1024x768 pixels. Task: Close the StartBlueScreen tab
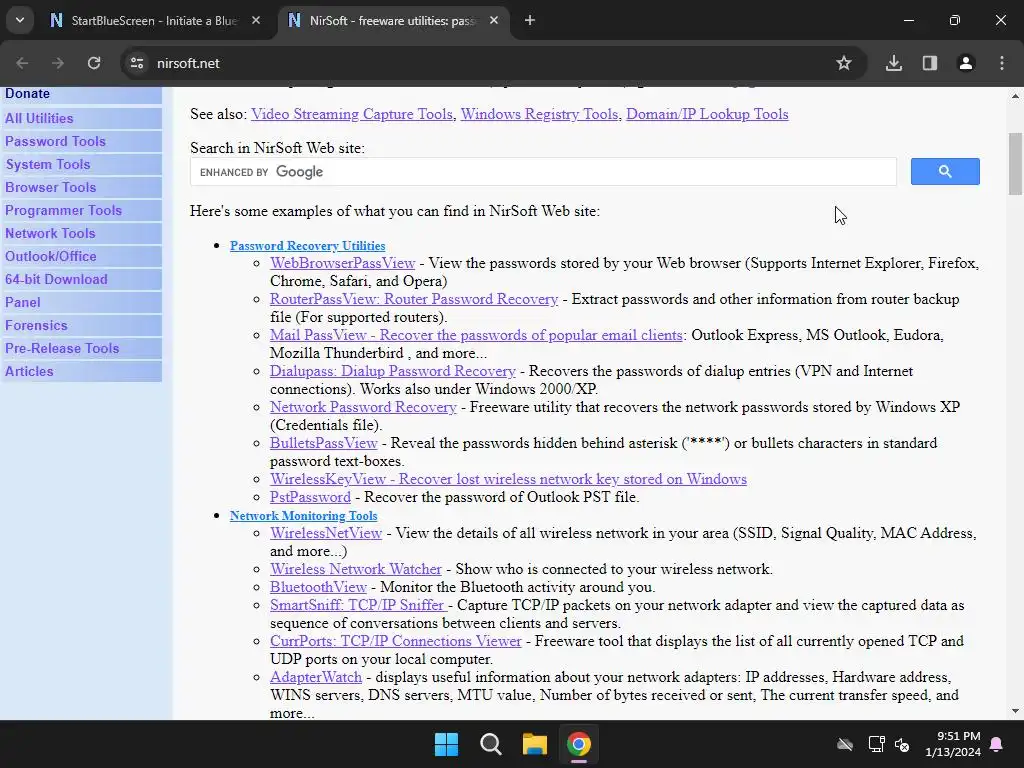[x=256, y=20]
